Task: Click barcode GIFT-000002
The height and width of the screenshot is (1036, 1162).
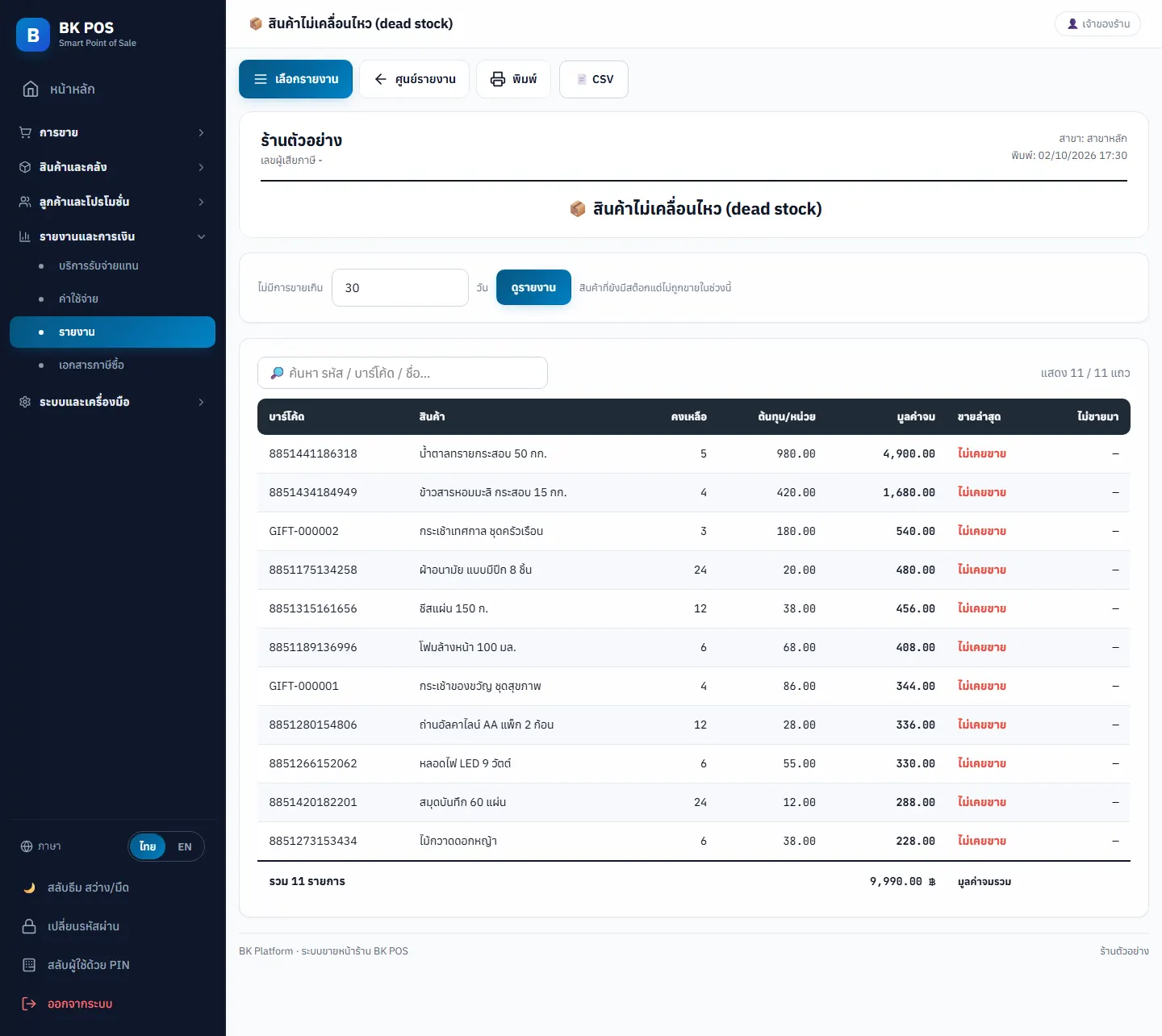Action: click(304, 531)
